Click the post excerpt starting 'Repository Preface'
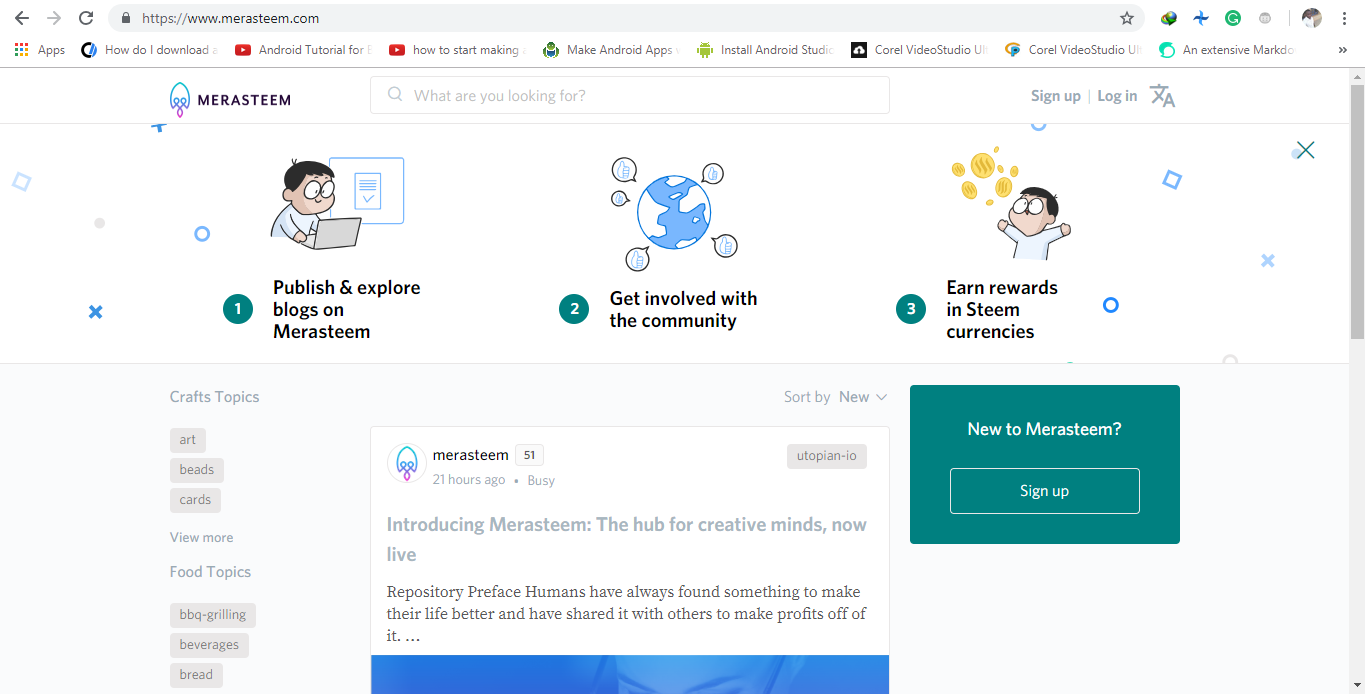 click(x=627, y=614)
